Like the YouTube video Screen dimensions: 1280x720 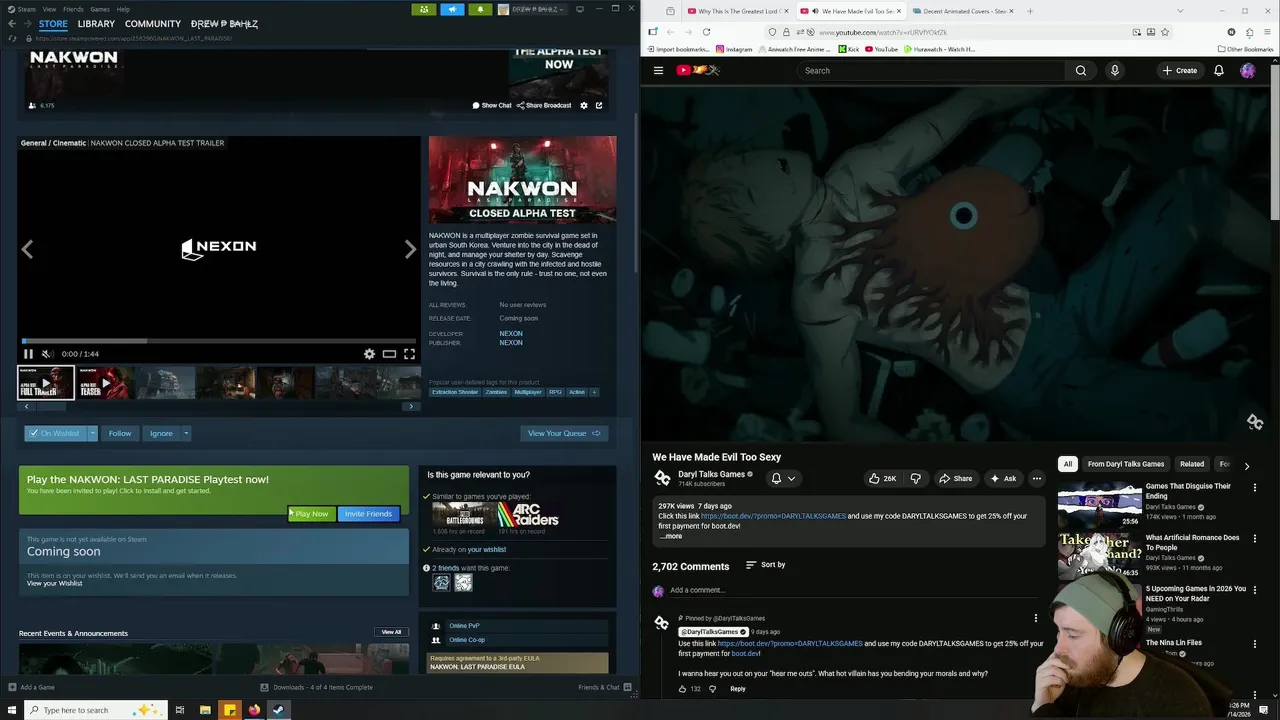(882, 479)
